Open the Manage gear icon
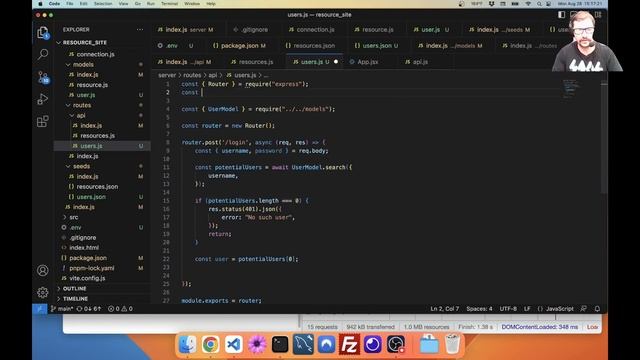 pyautogui.click(x=42, y=292)
